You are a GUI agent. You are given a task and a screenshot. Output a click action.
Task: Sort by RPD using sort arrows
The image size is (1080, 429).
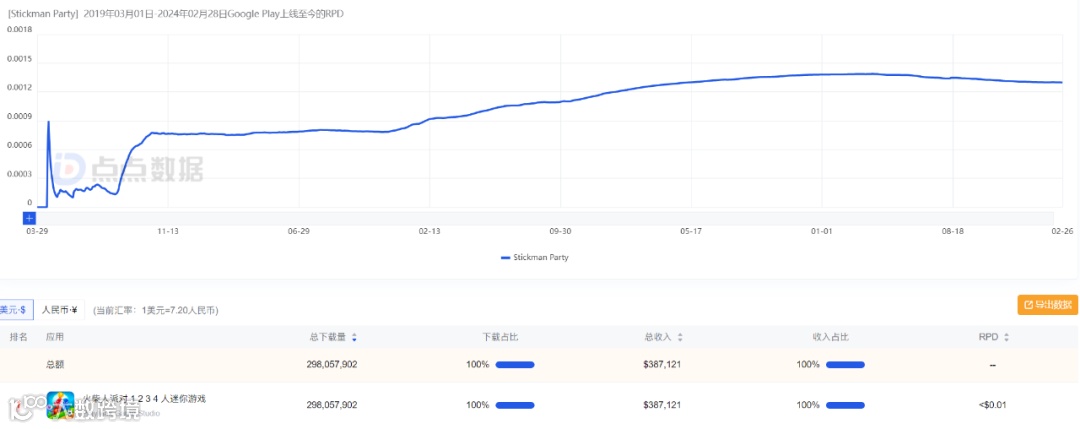click(1006, 338)
